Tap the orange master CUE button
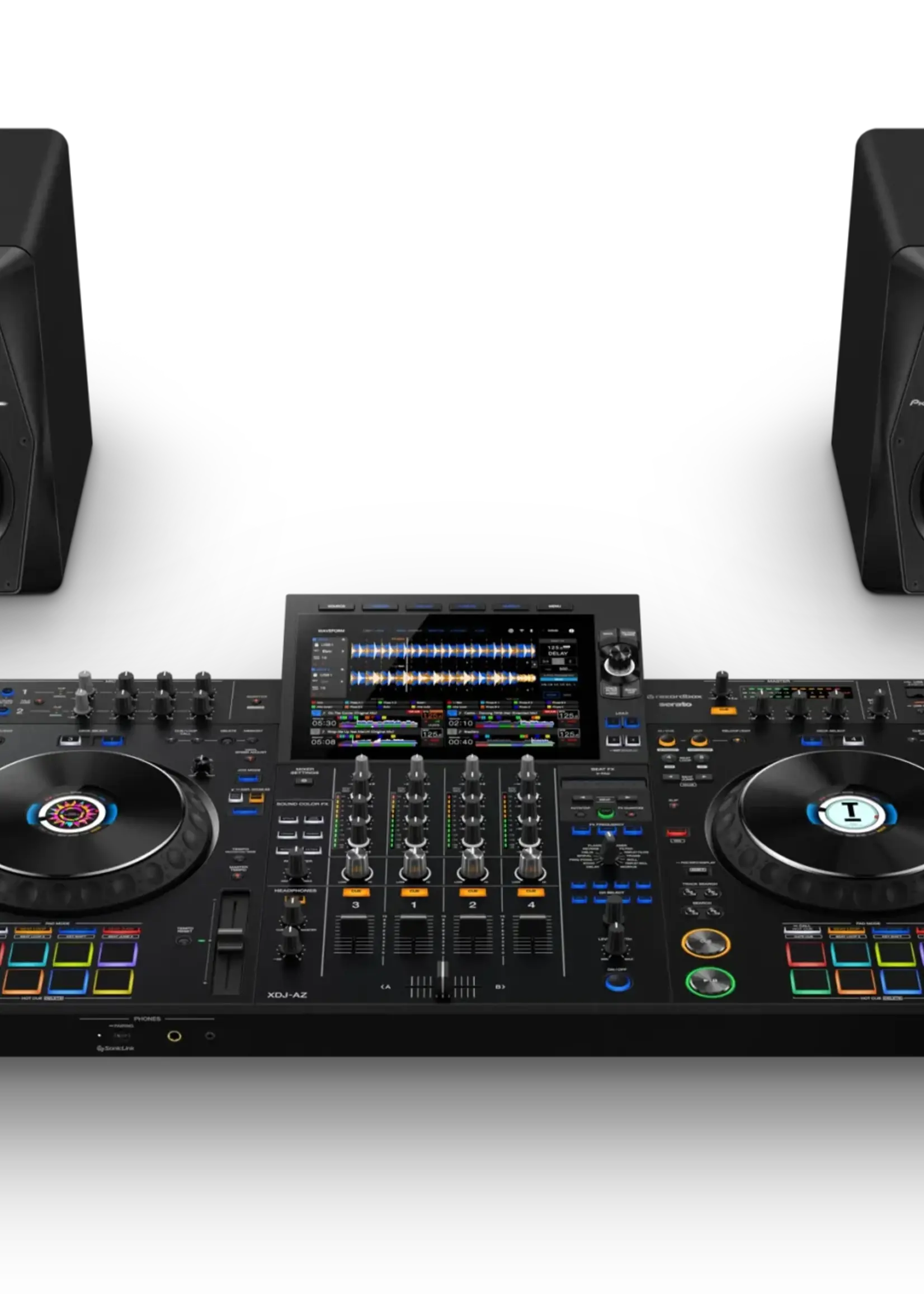Image resolution: width=924 pixels, height=1294 pixels. click(x=723, y=710)
